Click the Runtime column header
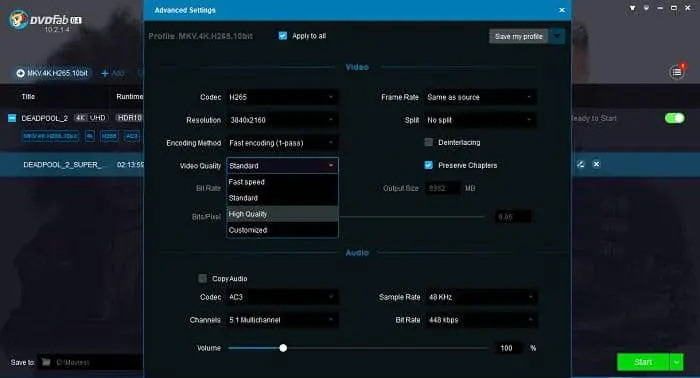The width and height of the screenshot is (700, 378). click(x=130, y=96)
